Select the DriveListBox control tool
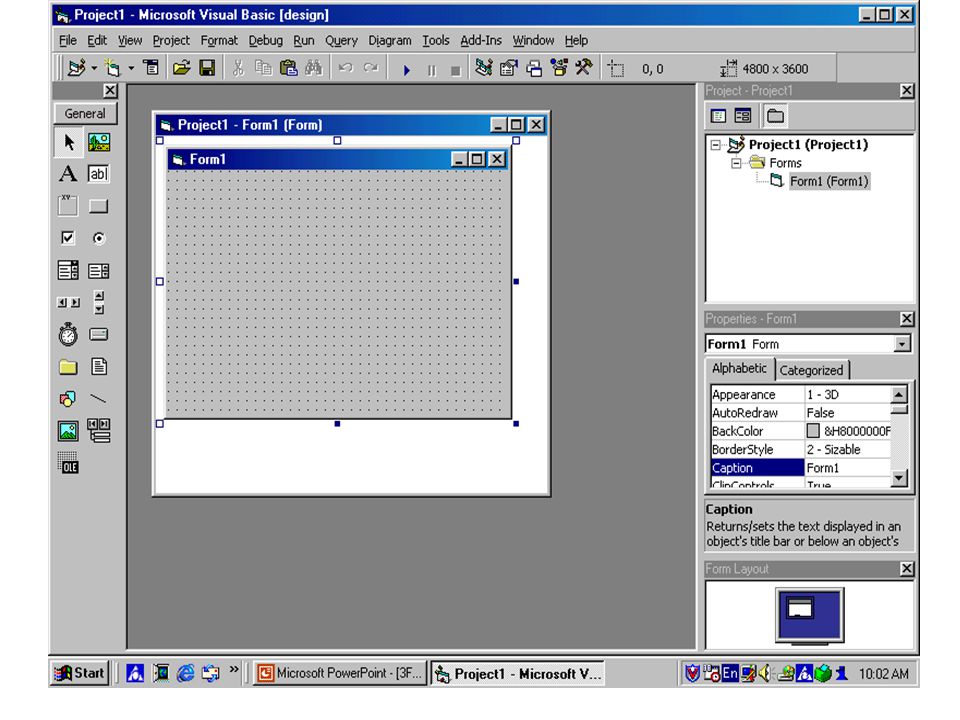960x720 pixels. [99, 334]
